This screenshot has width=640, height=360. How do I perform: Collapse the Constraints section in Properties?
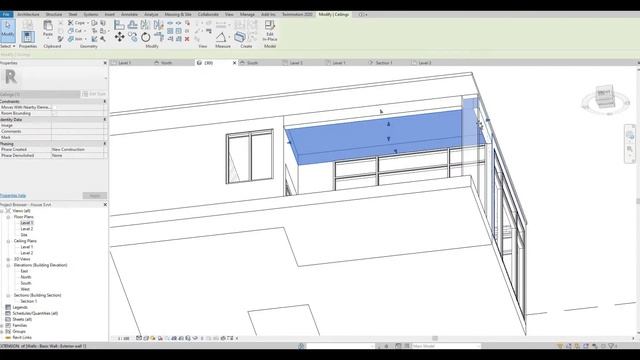pyautogui.click(x=105, y=101)
